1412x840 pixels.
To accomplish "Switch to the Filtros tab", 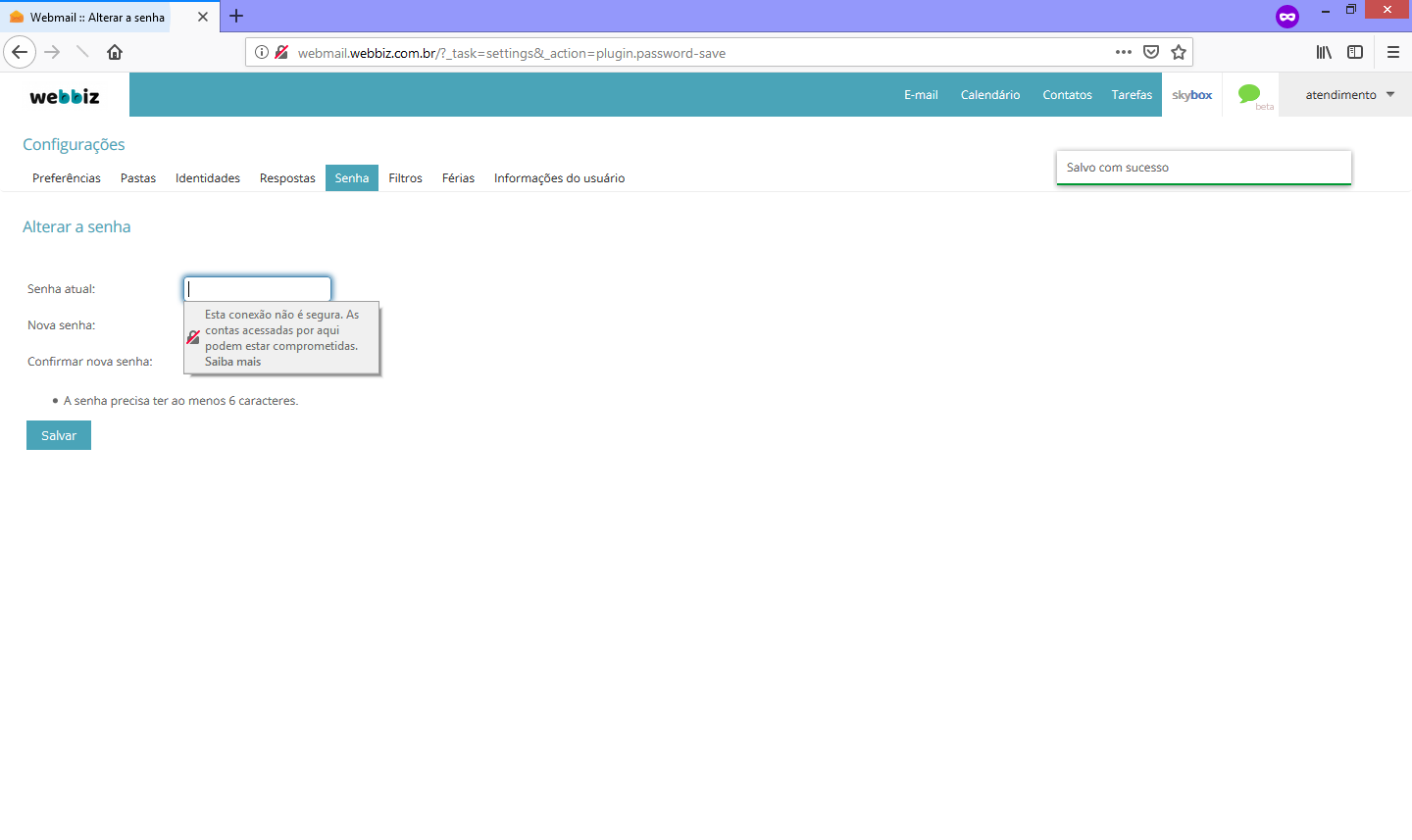I will [405, 178].
